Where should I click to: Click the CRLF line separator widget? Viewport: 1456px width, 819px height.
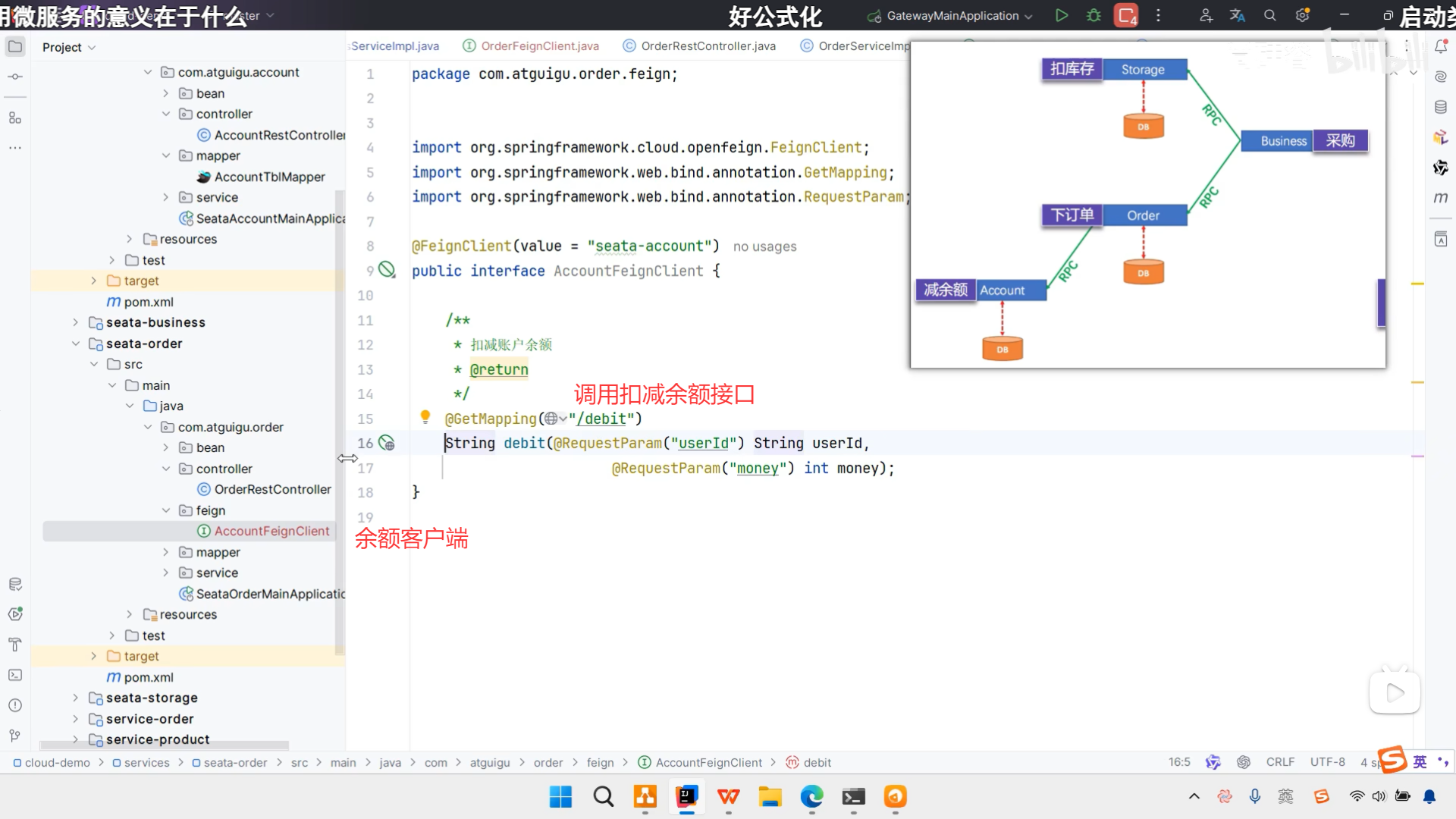pyautogui.click(x=1280, y=762)
